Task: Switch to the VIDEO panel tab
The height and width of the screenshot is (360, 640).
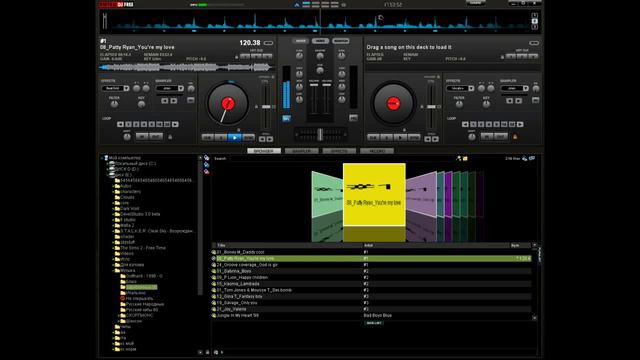Action: tap(320, 41)
